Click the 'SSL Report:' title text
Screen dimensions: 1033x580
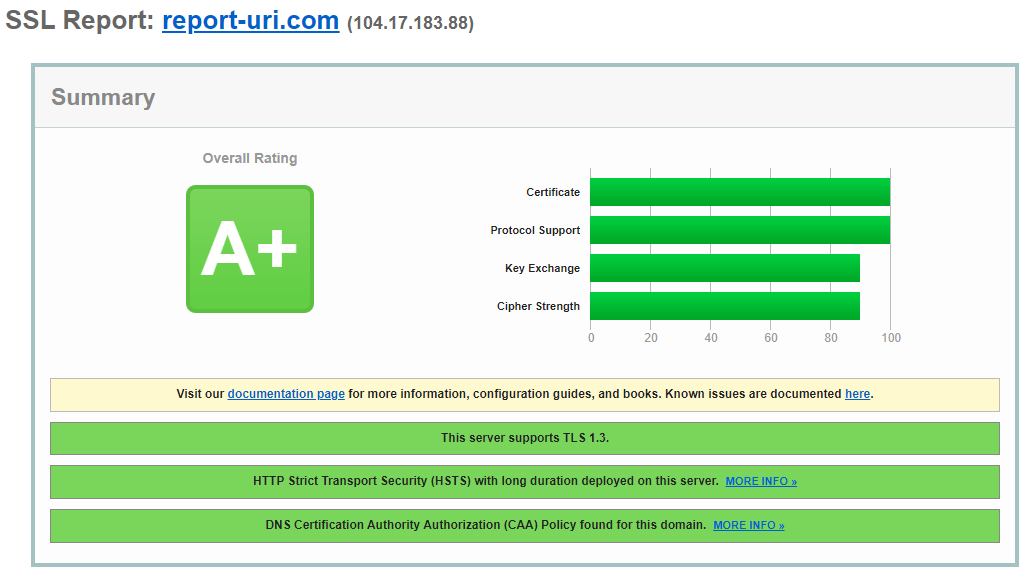pyautogui.click(x=80, y=21)
